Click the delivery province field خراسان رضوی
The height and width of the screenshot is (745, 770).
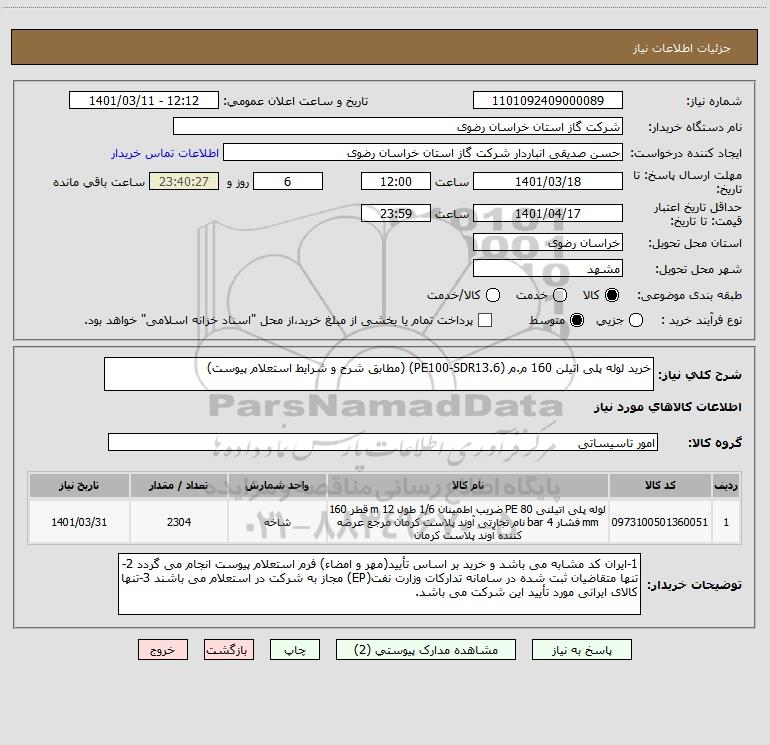[548, 242]
